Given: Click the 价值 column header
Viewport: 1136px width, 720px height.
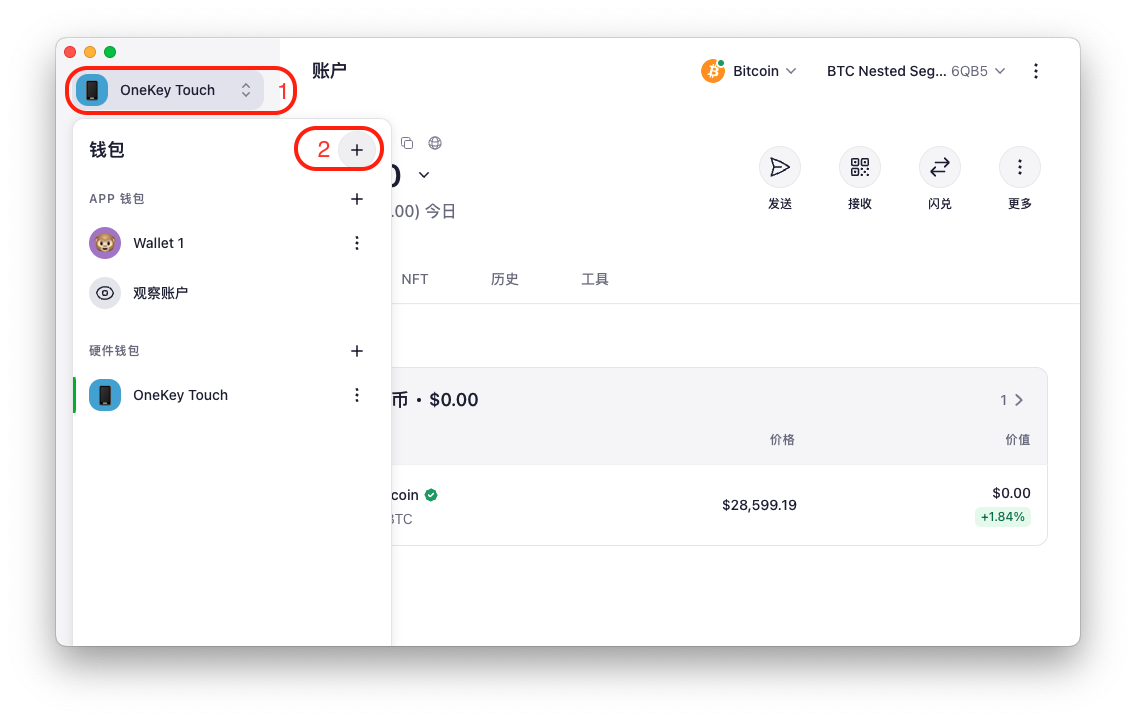Looking at the screenshot, I should pos(1018,440).
